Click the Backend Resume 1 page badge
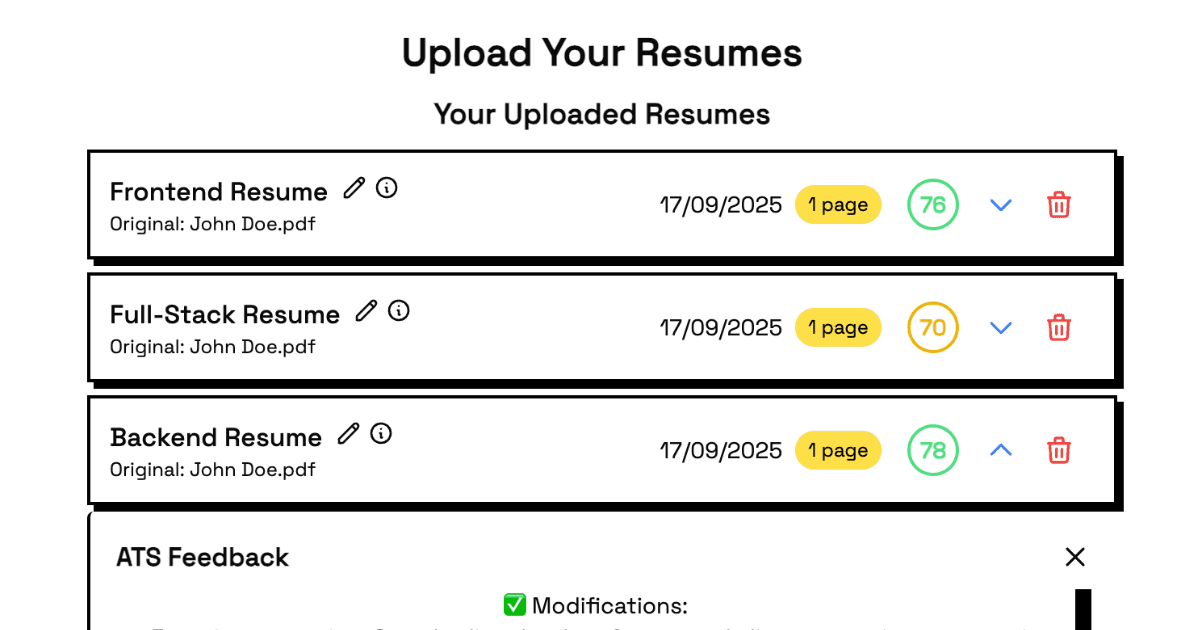This screenshot has height=630, width=1200. click(838, 451)
